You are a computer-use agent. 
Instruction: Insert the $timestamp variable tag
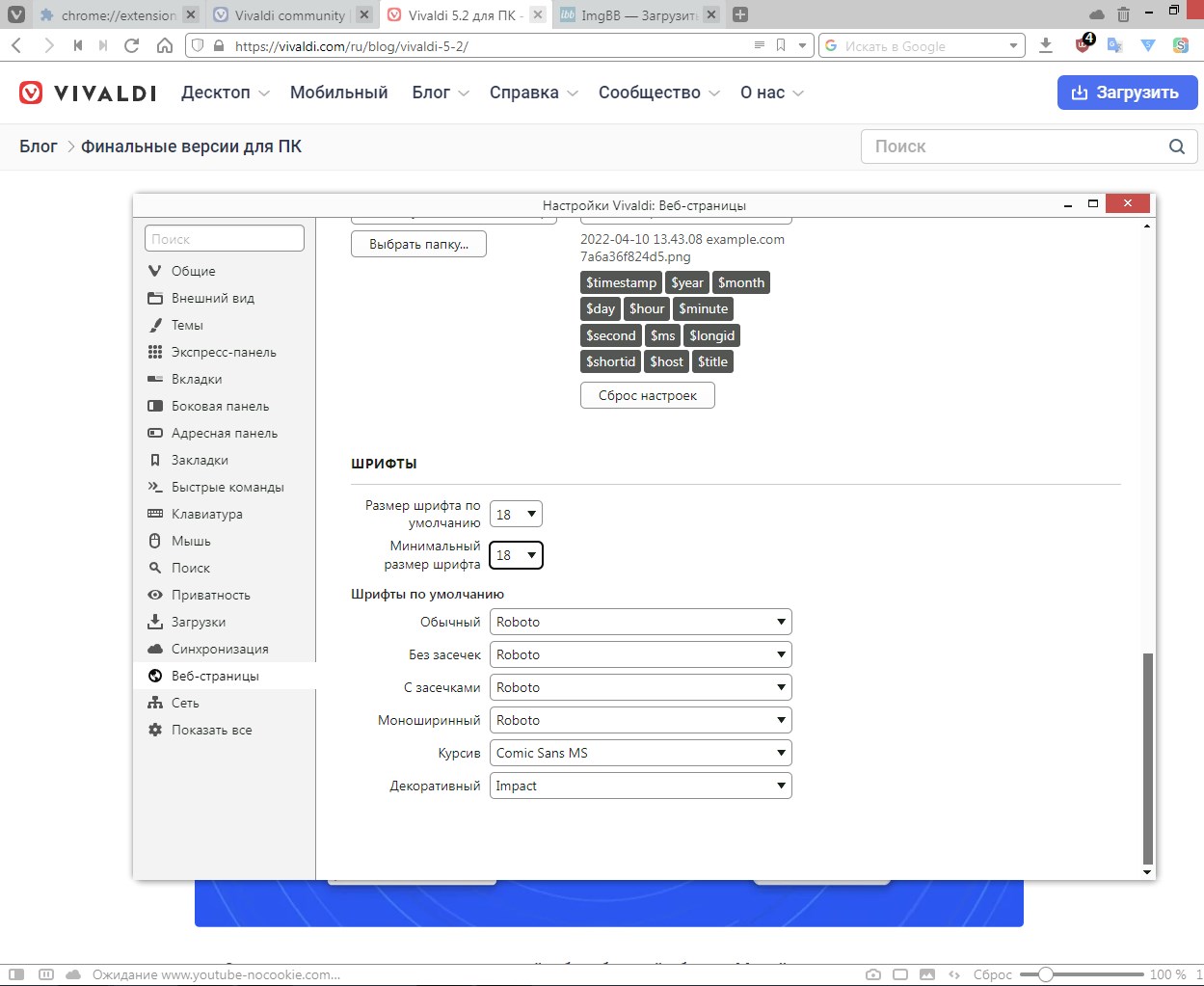621,282
